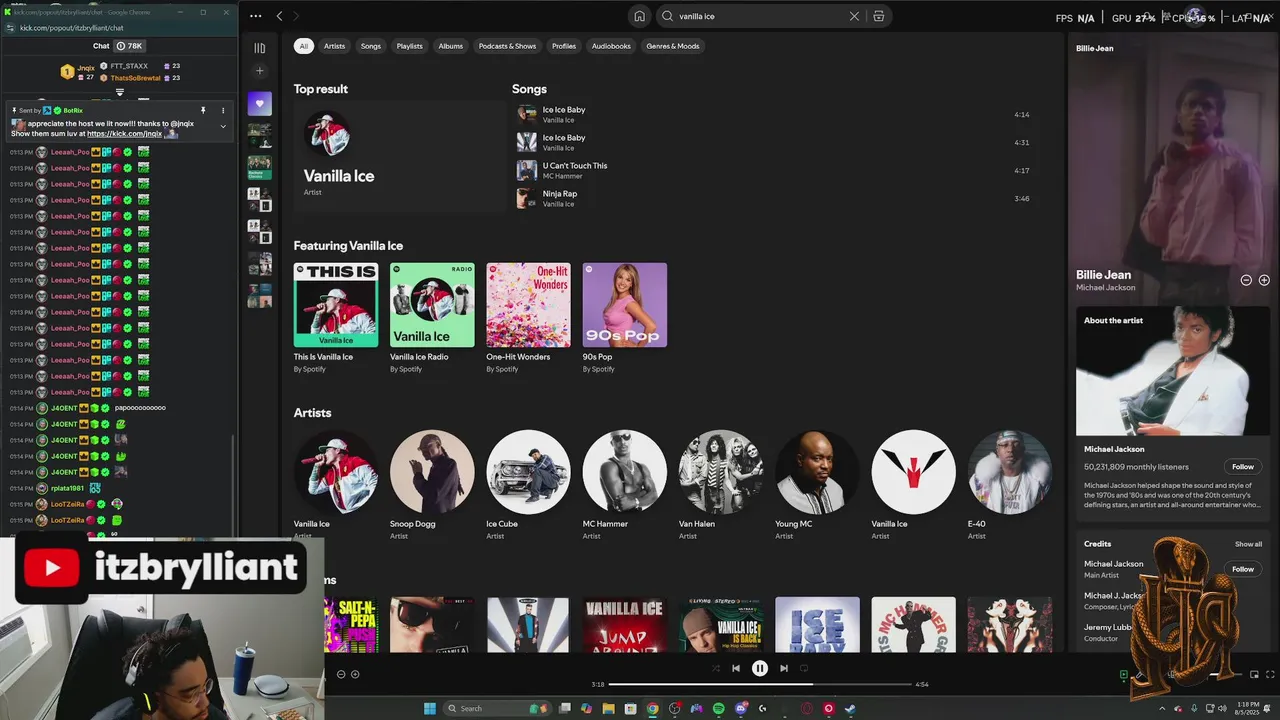Image resolution: width=1280 pixels, height=720 pixels.
Task: Enter full screen player mode
Action: pos(1271,675)
